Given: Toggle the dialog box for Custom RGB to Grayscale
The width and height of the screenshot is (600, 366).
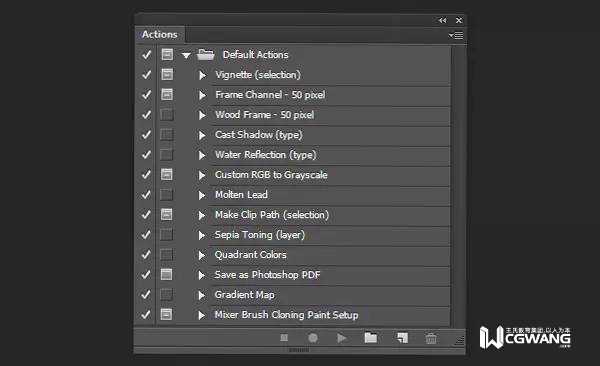Looking at the screenshot, I should click(167, 175).
